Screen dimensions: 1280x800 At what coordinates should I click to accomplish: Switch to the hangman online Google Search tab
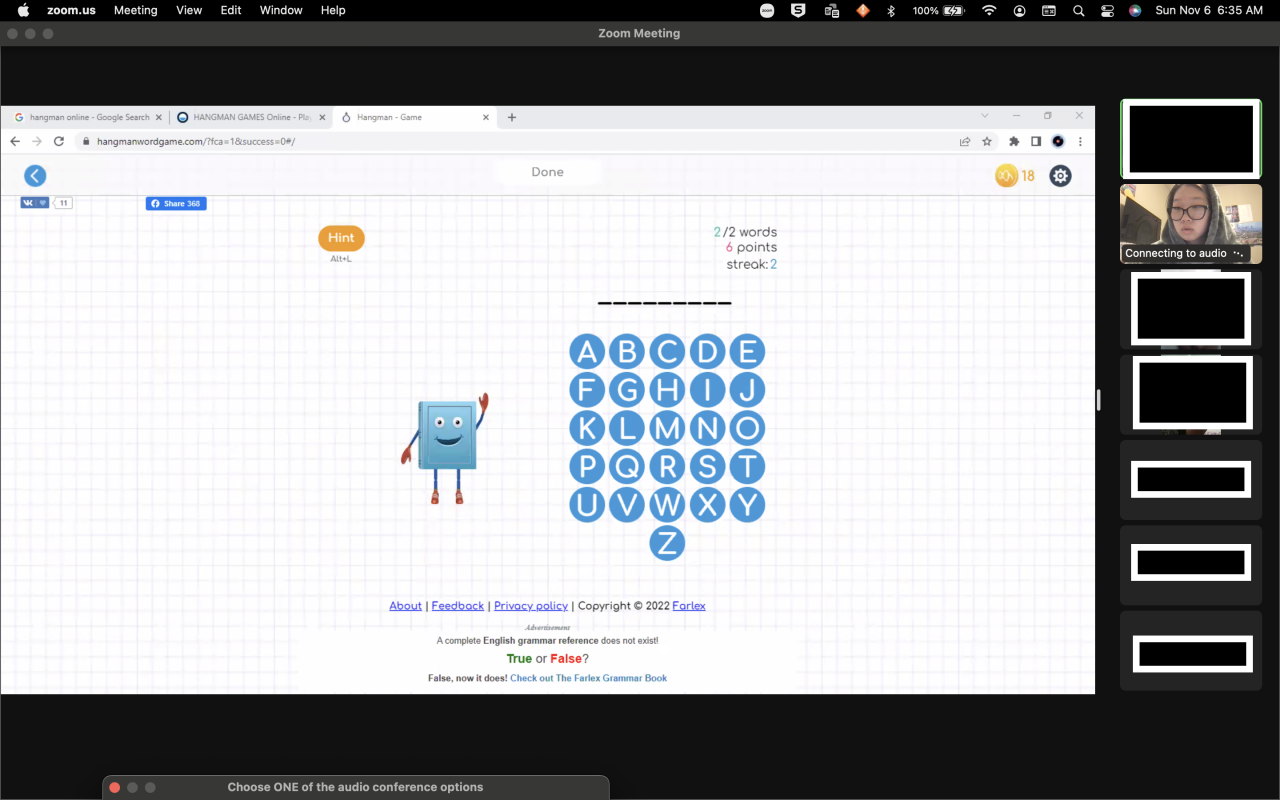click(88, 117)
